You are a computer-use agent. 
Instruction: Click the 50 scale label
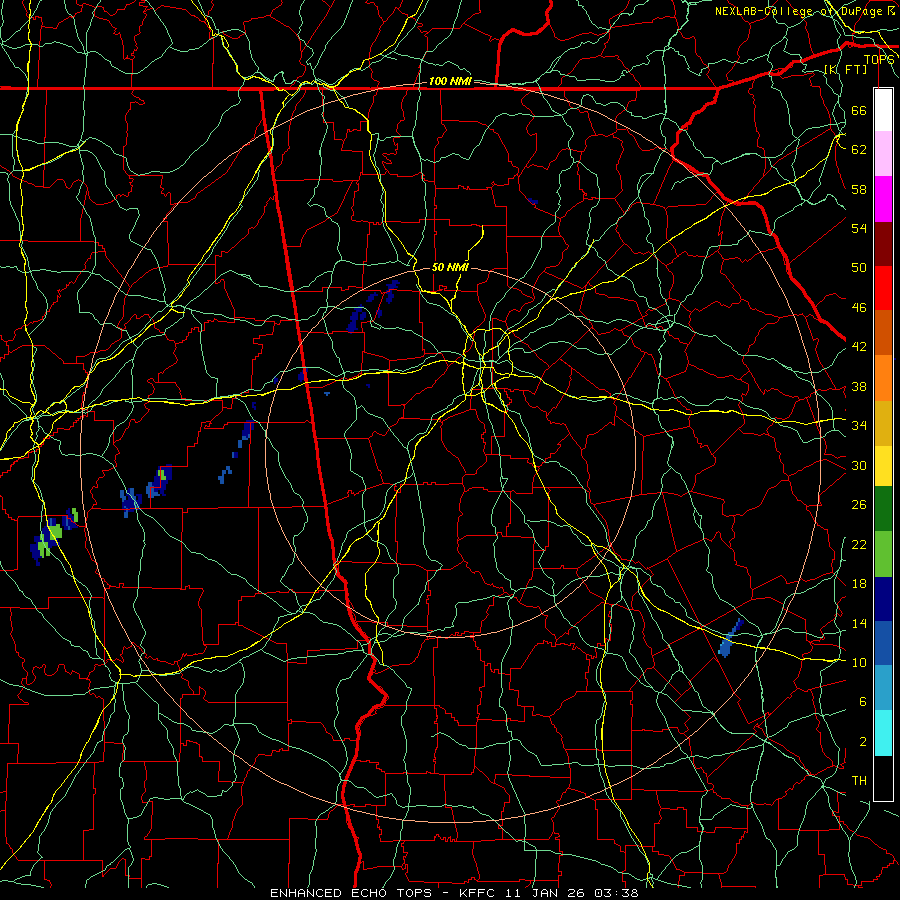(x=859, y=267)
